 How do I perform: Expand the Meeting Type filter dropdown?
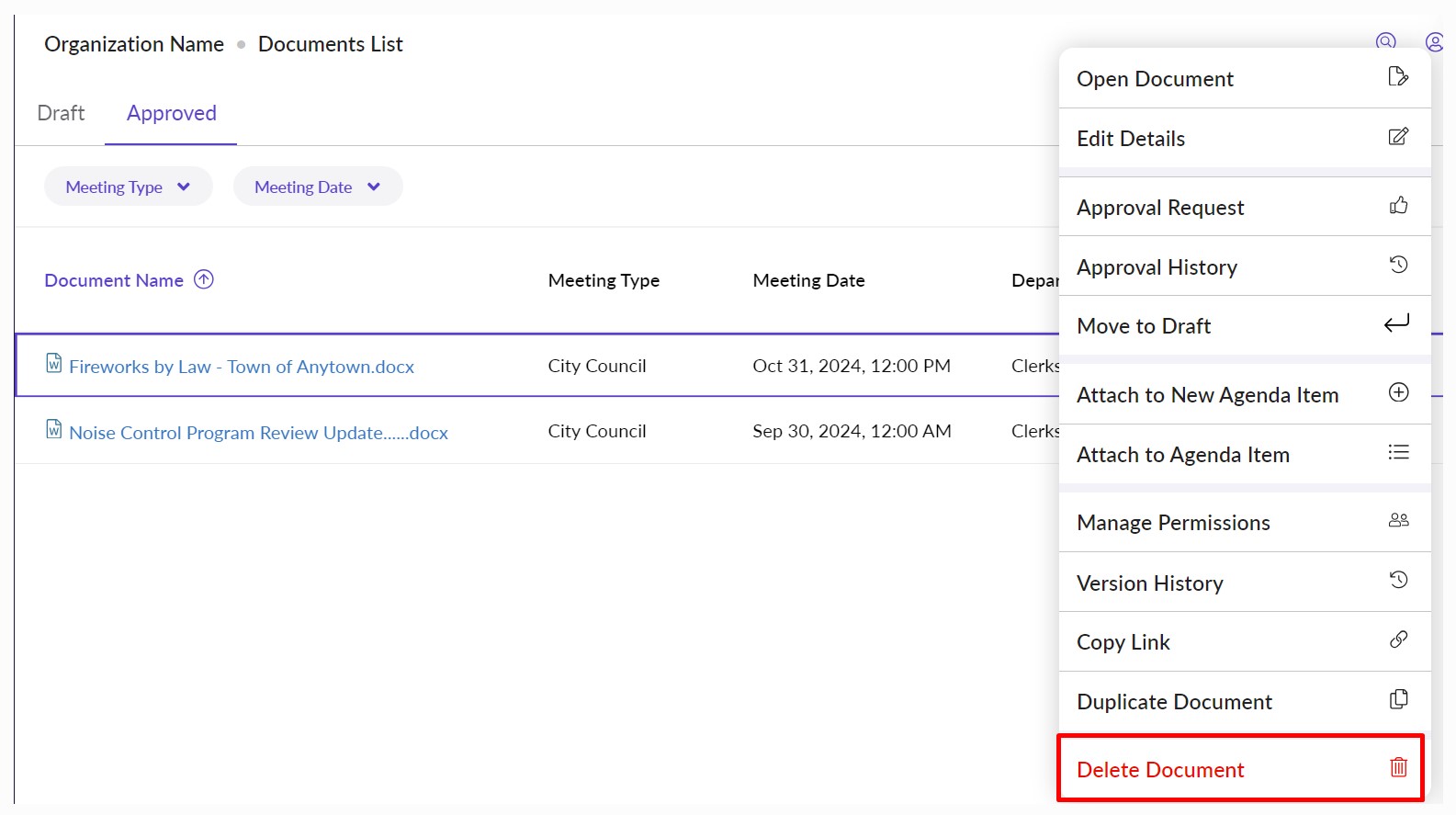(128, 187)
